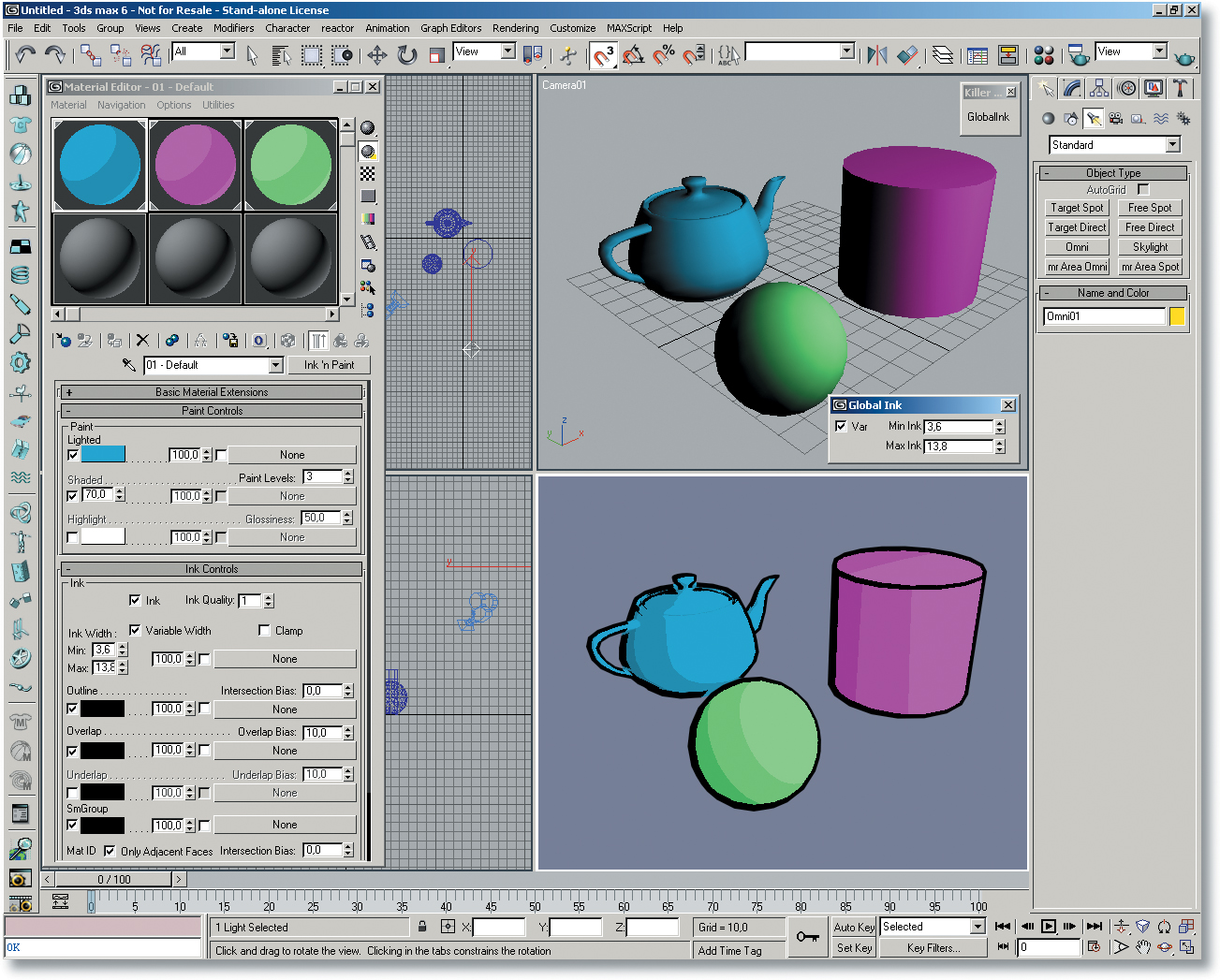Select the Cameras category icon
1220x980 pixels.
pyautogui.click(x=1115, y=119)
